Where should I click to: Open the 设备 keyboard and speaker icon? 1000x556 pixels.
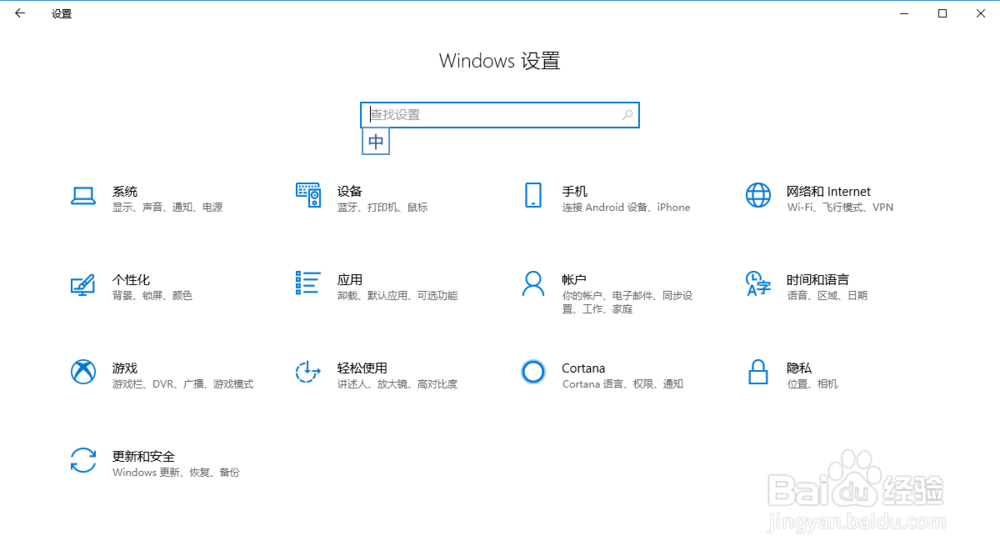point(308,195)
